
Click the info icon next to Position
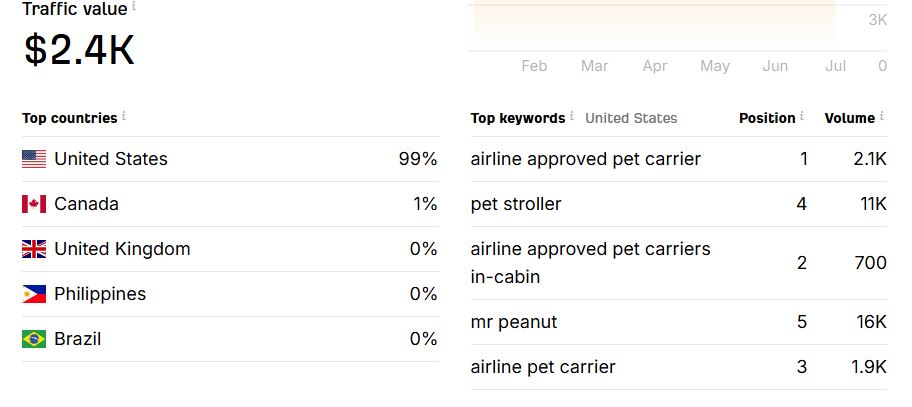(x=803, y=117)
